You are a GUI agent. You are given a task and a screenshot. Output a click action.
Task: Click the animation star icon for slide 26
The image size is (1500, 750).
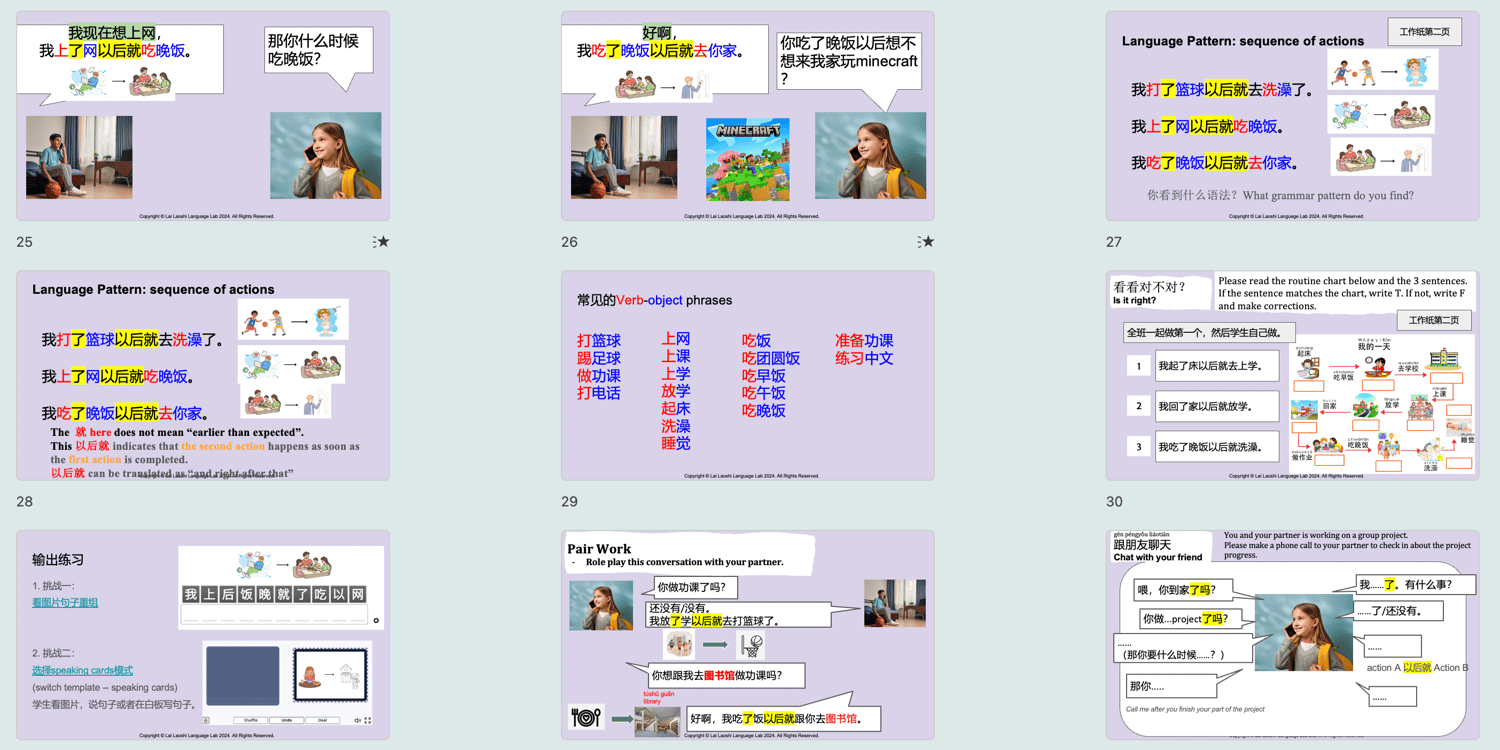point(926,242)
